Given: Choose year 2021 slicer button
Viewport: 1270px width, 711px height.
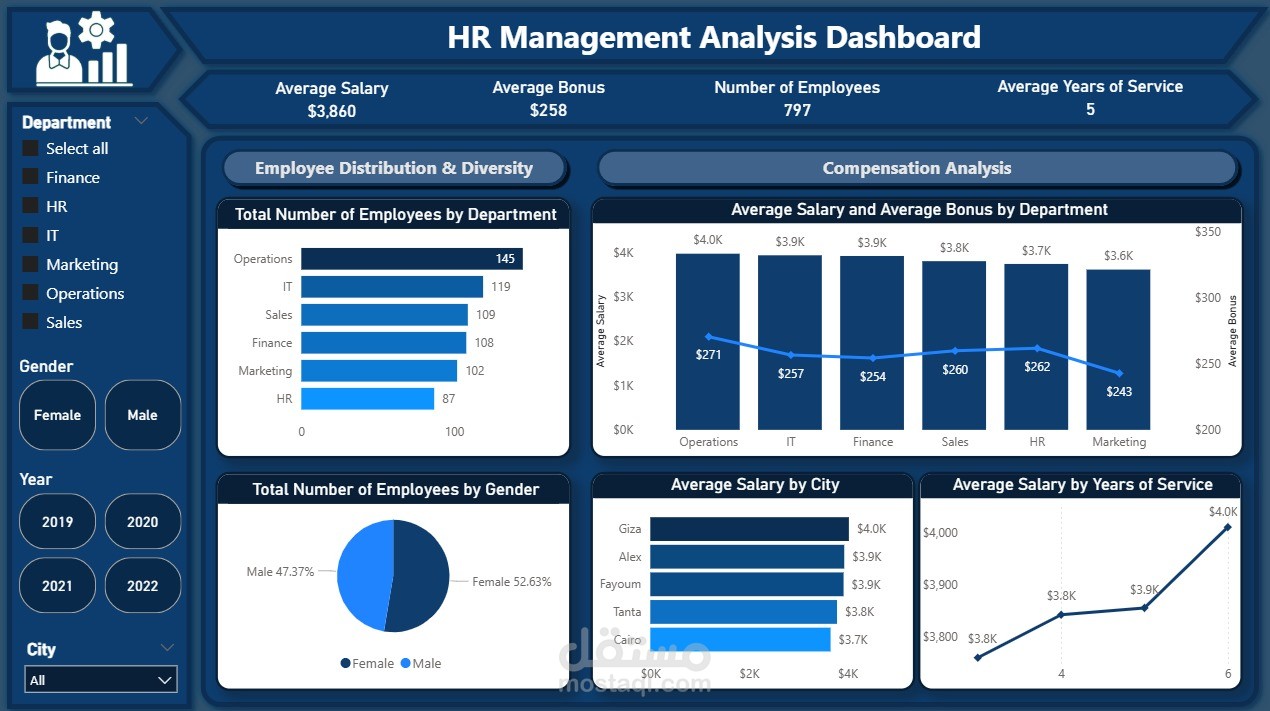Looking at the screenshot, I should (x=57, y=585).
